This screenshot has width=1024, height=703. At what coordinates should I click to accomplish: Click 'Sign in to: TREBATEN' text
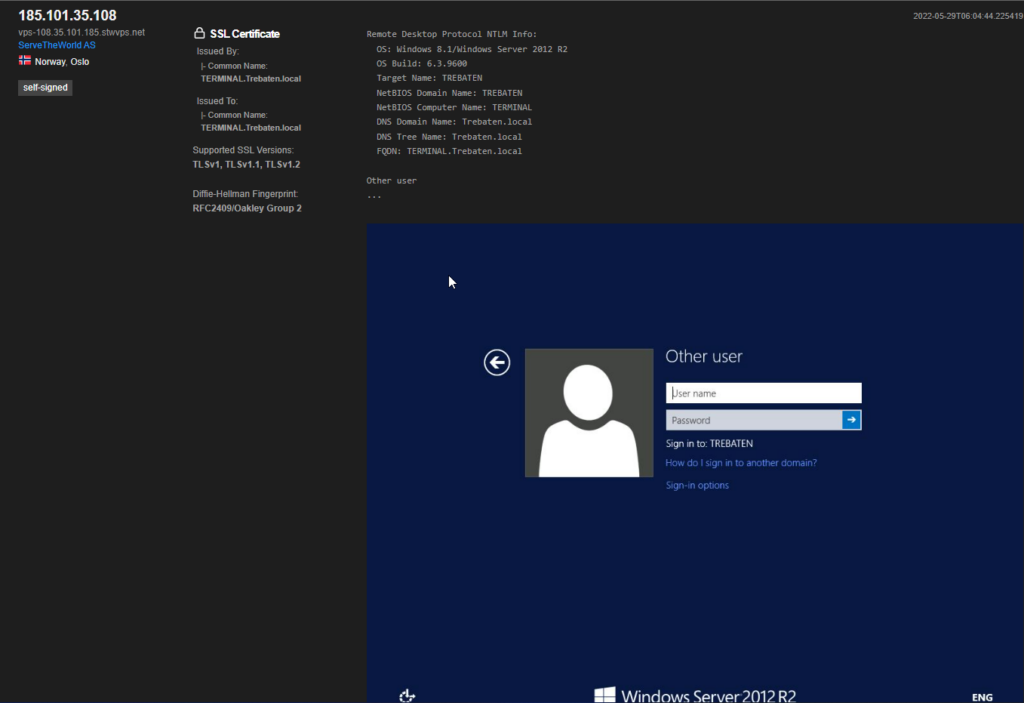[709, 444]
